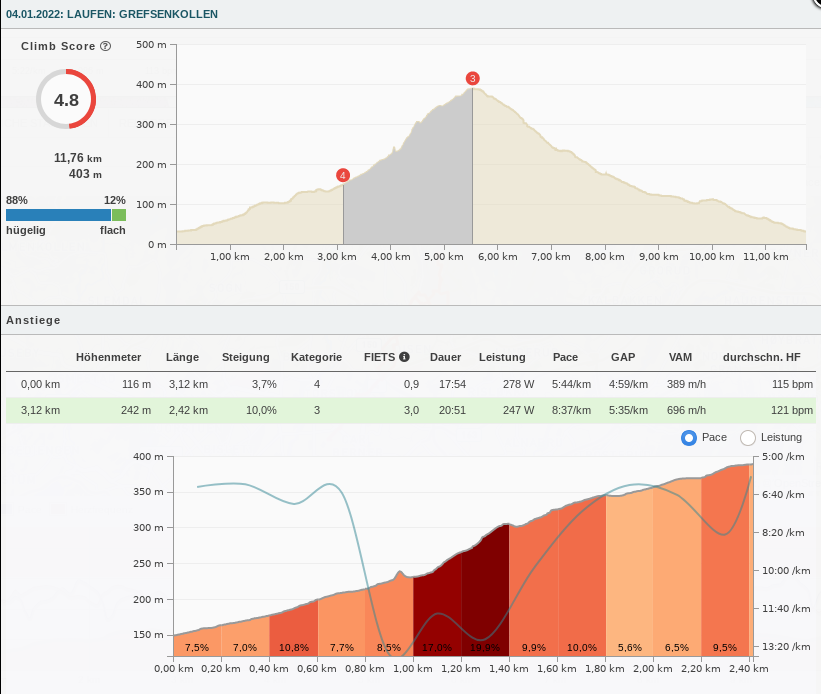The image size is (821, 694).
Task: Click the FIETS info icon
Action: [x=404, y=357]
